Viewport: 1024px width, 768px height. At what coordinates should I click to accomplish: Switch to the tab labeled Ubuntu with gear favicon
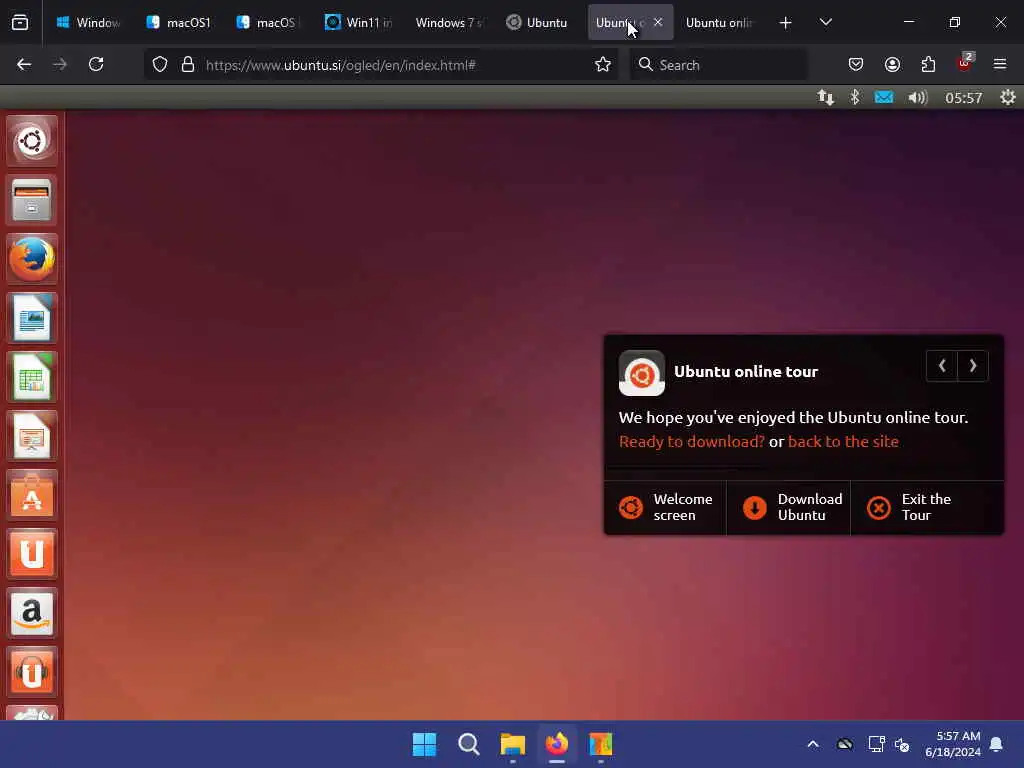pos(539,23)
